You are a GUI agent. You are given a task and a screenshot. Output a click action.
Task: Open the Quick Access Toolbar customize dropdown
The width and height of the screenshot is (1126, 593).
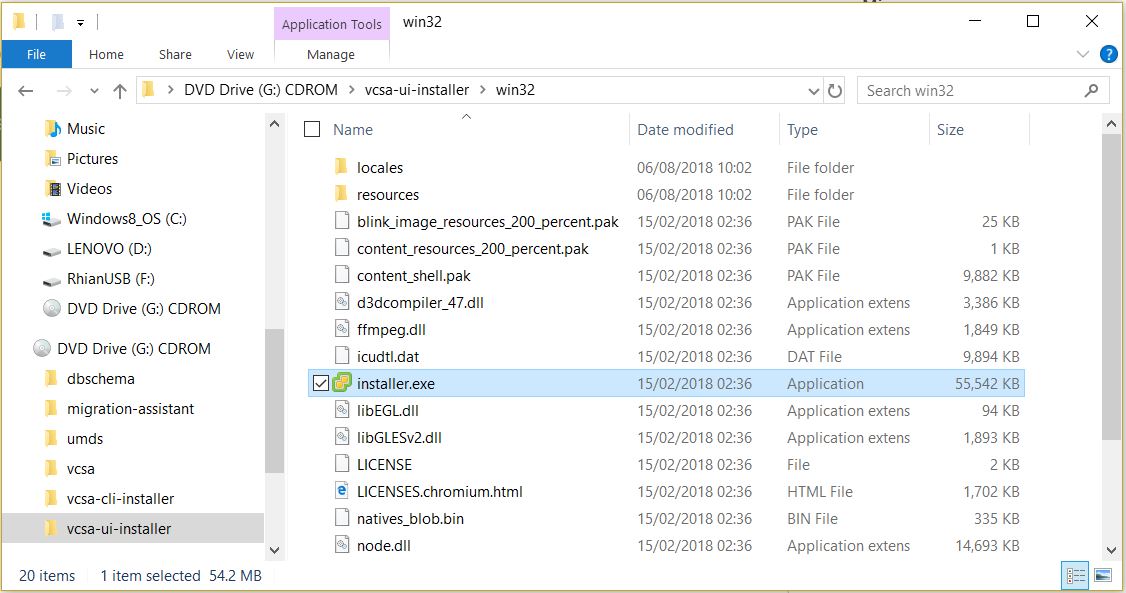point(80,23)
